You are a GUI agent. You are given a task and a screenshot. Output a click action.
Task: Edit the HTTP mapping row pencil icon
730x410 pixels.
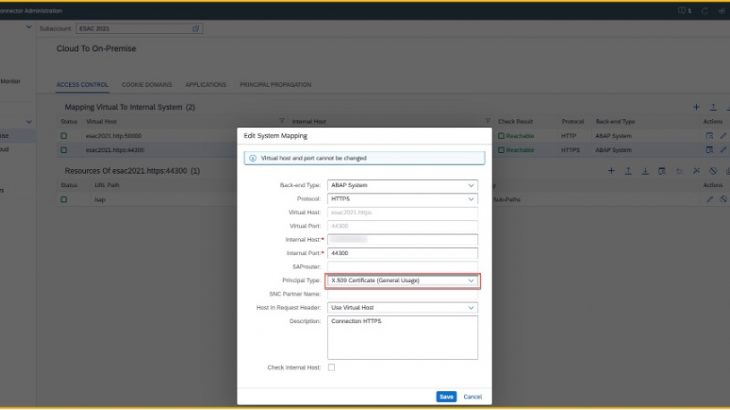723,136
